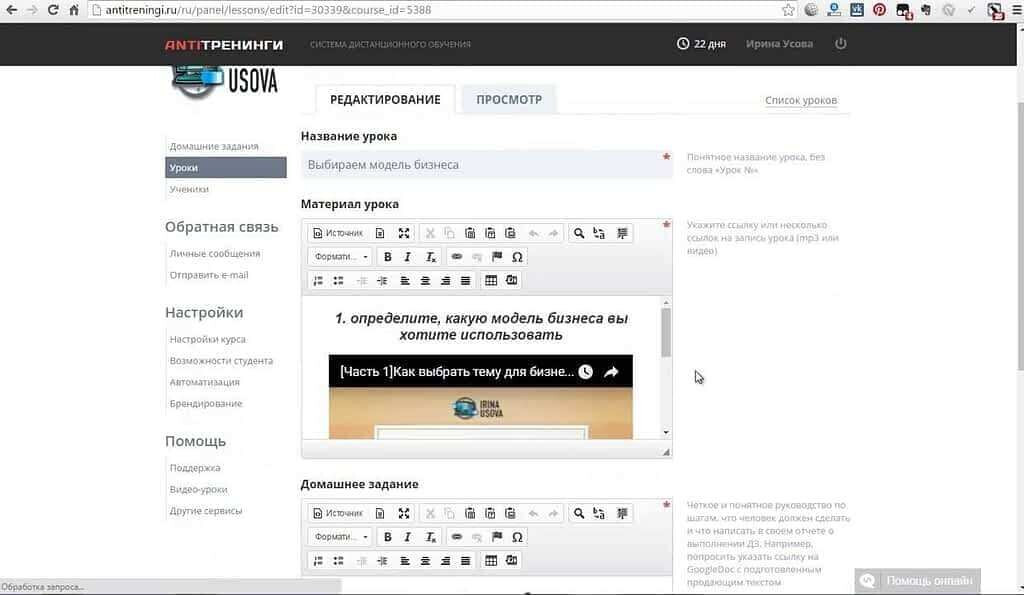Screen dimensions: 1024x595
Task: Center text in Материал урока editor
Action: point(425,280)
